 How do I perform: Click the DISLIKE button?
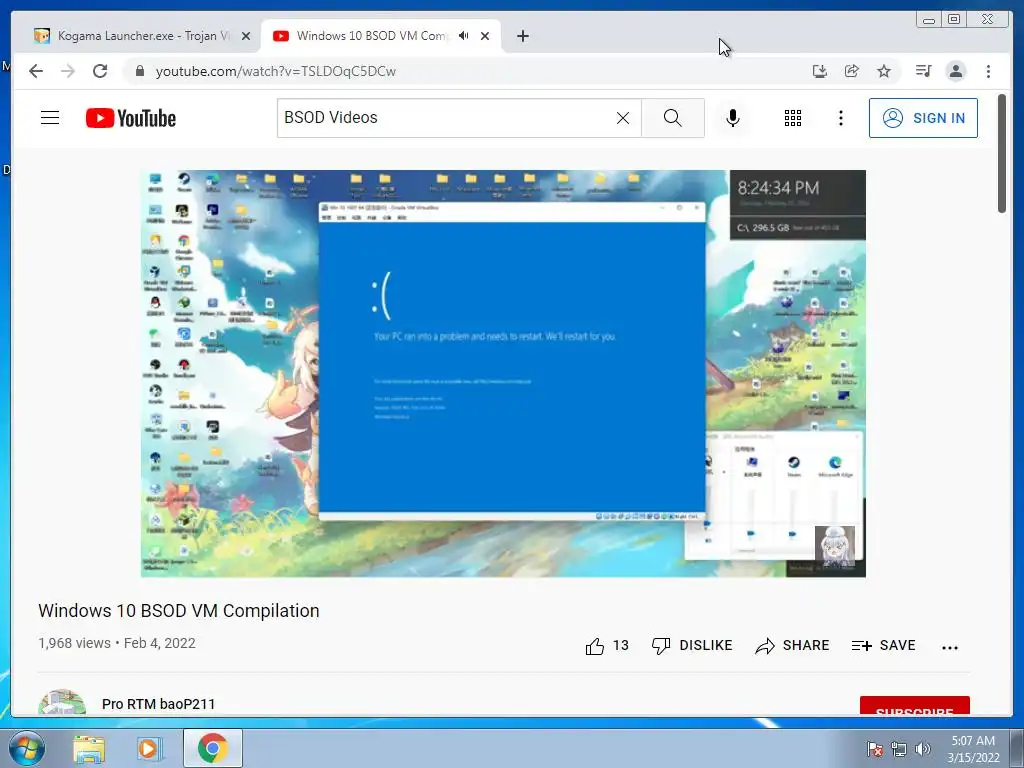point(692,646)
